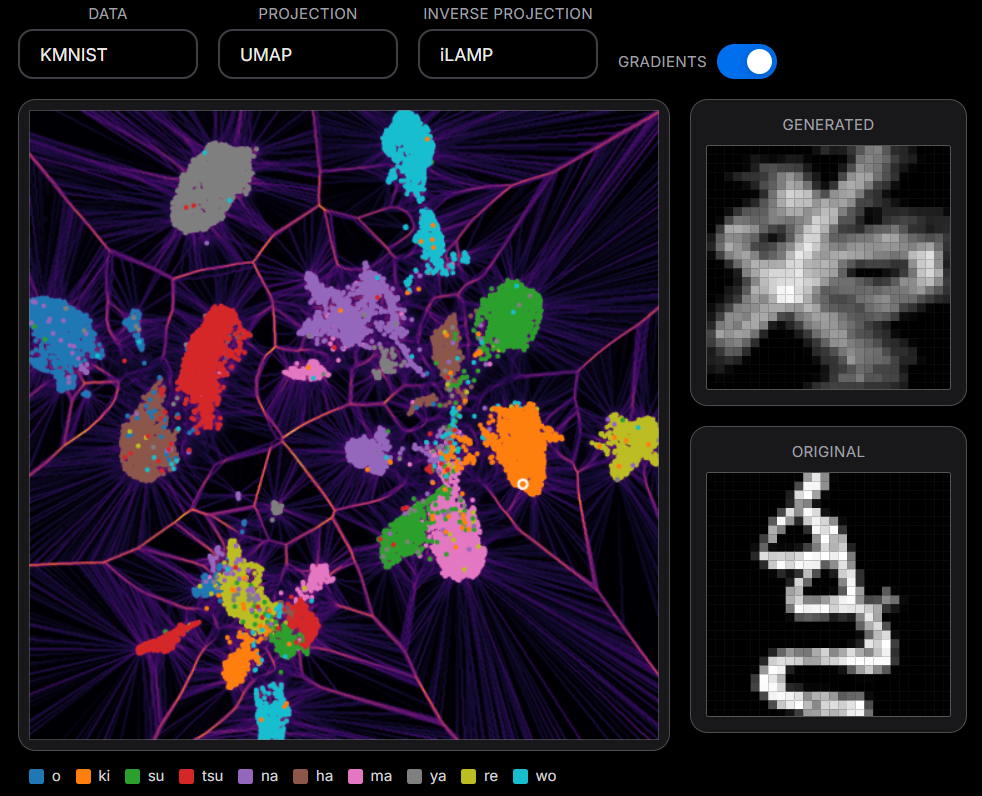This screenshot has height=796, width=982.
Task: Click the INVERSE PROJECTION heading
Action: tap(507, 14)
